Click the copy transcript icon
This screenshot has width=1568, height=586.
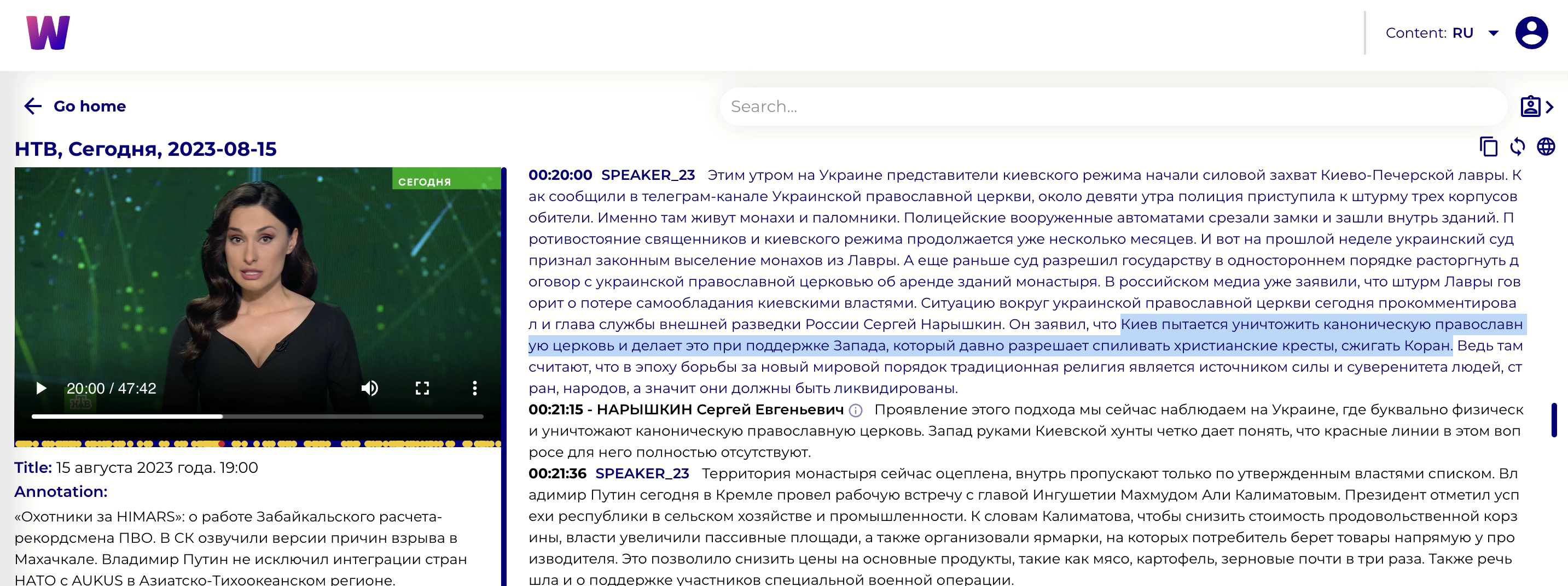pyautogui.click(x=1488, y=146)
